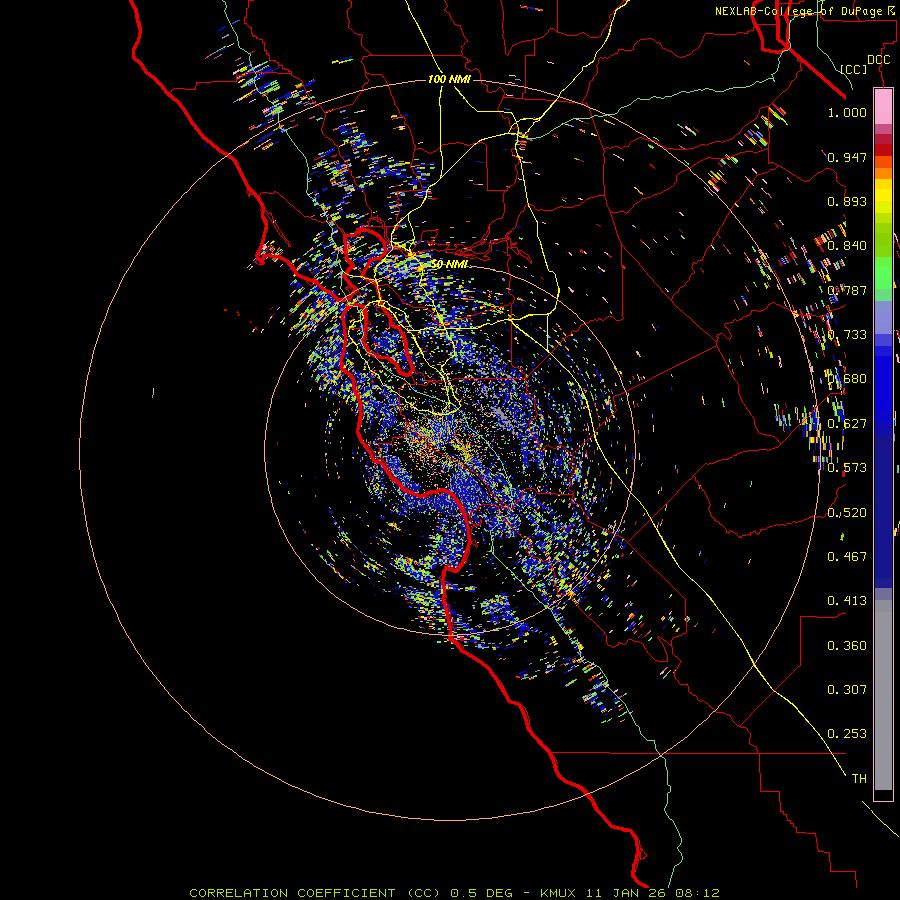Click the [CC] units label
Image resolution: width=900 pixels, height=900 pixels.
click(853, 69)
